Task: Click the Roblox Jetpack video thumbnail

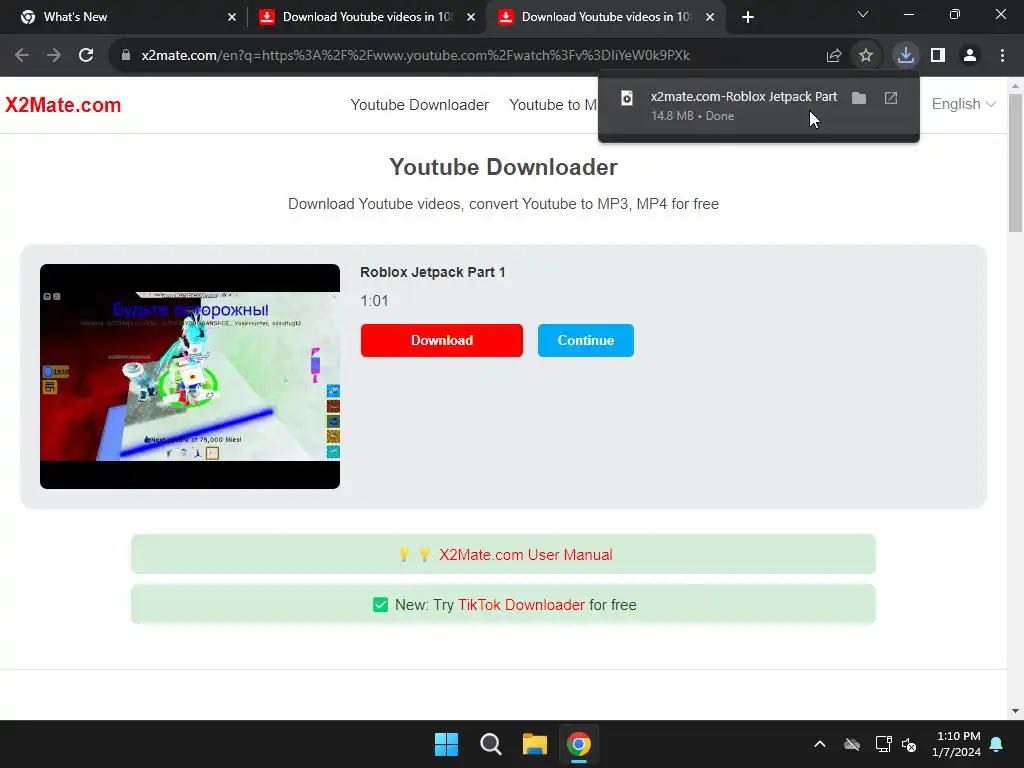Action: click(x=190, y=376)
